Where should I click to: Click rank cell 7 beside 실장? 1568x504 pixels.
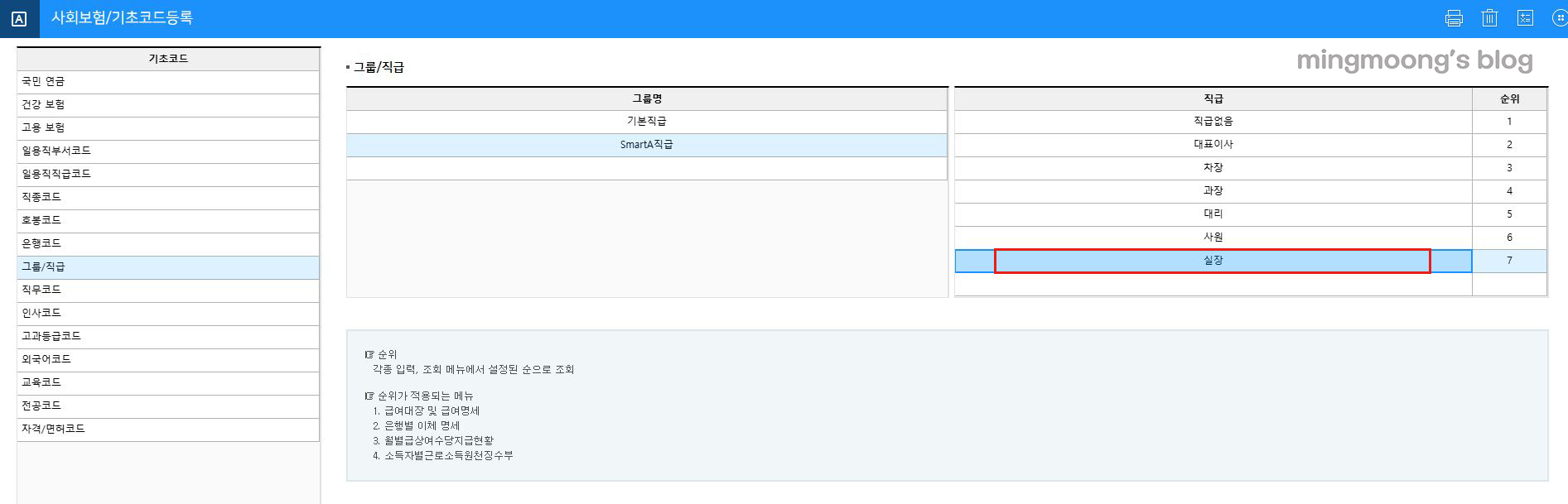pyautogui.click(x=1509, y=261)
